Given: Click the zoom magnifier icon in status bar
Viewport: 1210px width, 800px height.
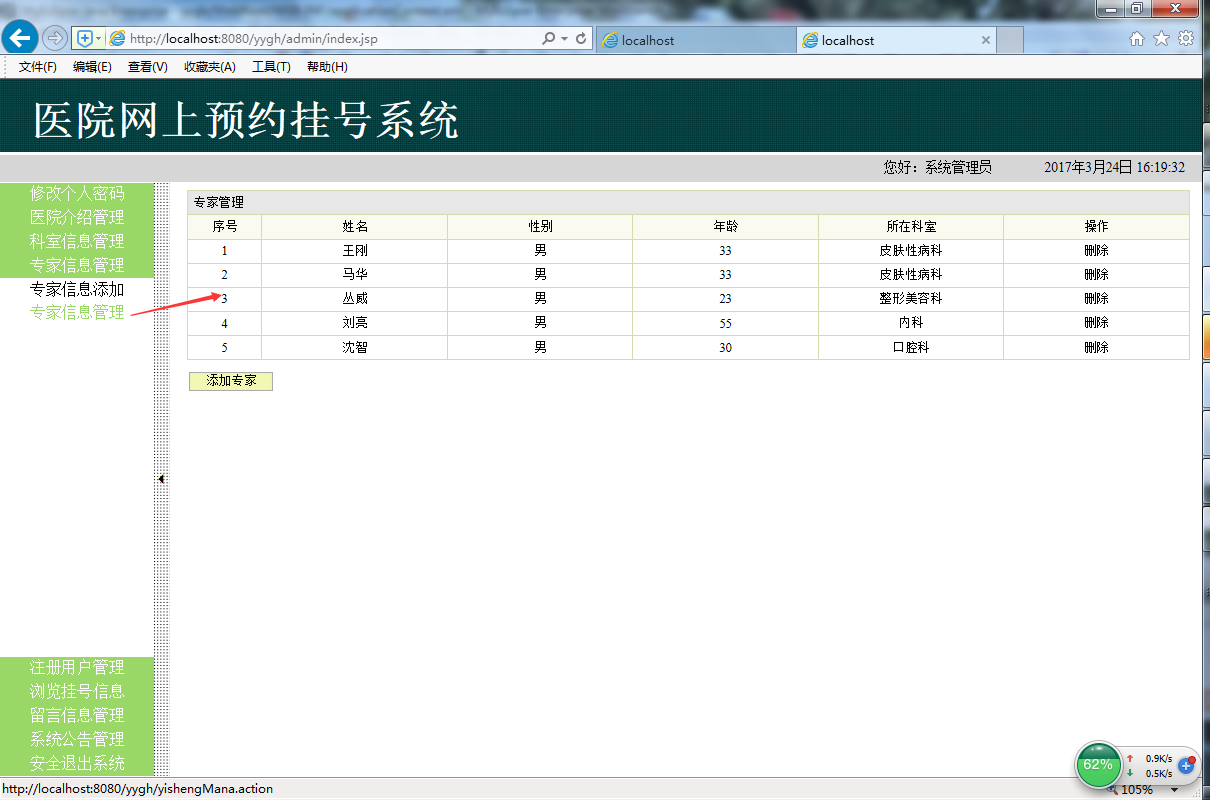Looking at the screenshot, I should pos(1112,790).
